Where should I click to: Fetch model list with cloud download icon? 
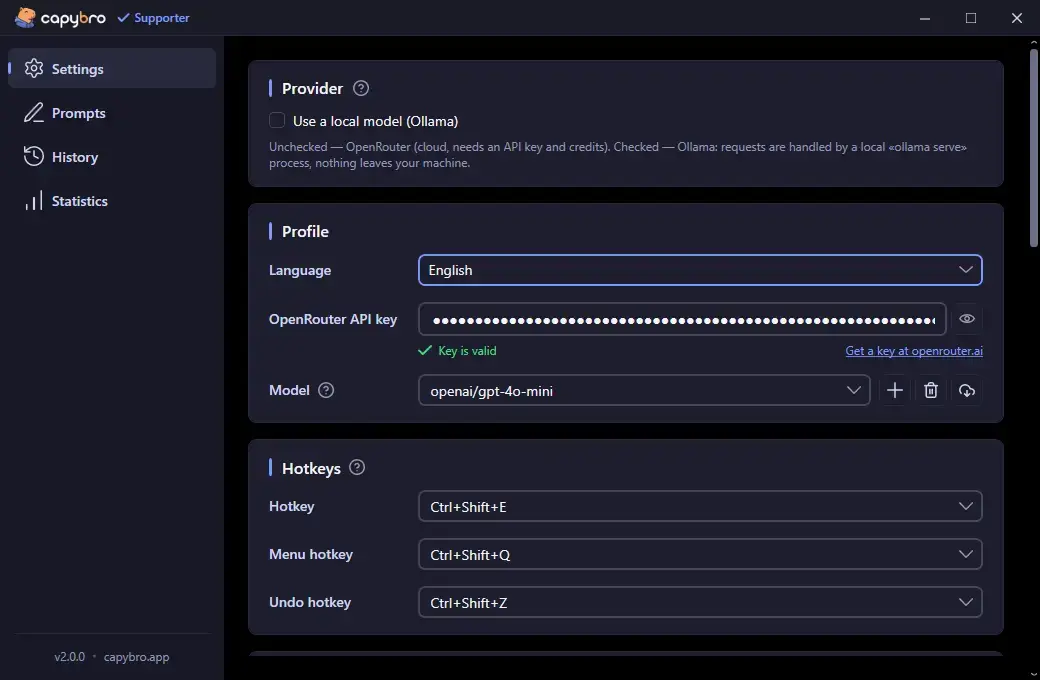966,390
